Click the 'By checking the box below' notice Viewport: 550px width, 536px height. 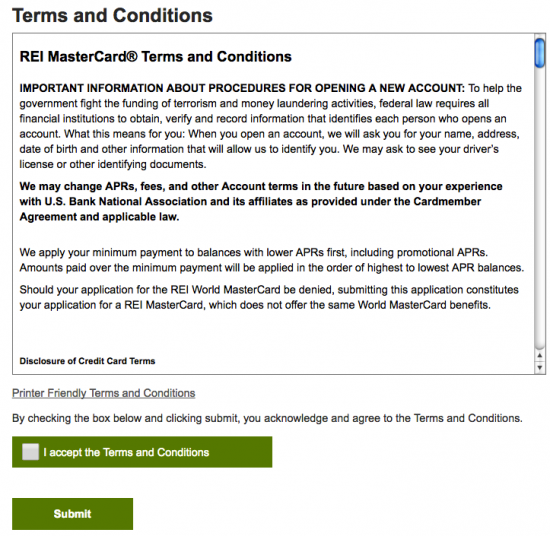coord(267,418)
